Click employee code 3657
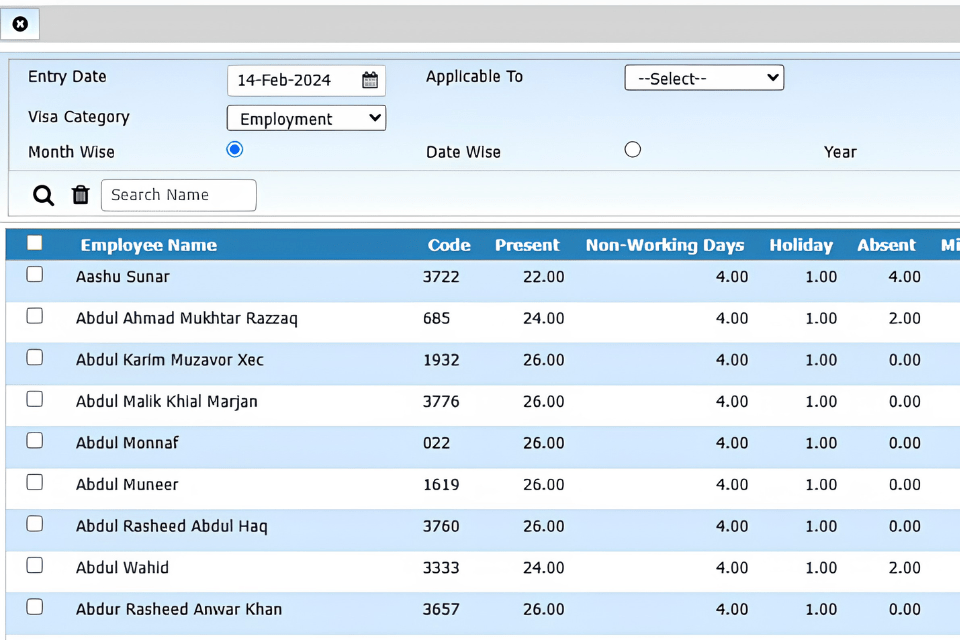This screenshot has height=640, width=960. point(441,609)
